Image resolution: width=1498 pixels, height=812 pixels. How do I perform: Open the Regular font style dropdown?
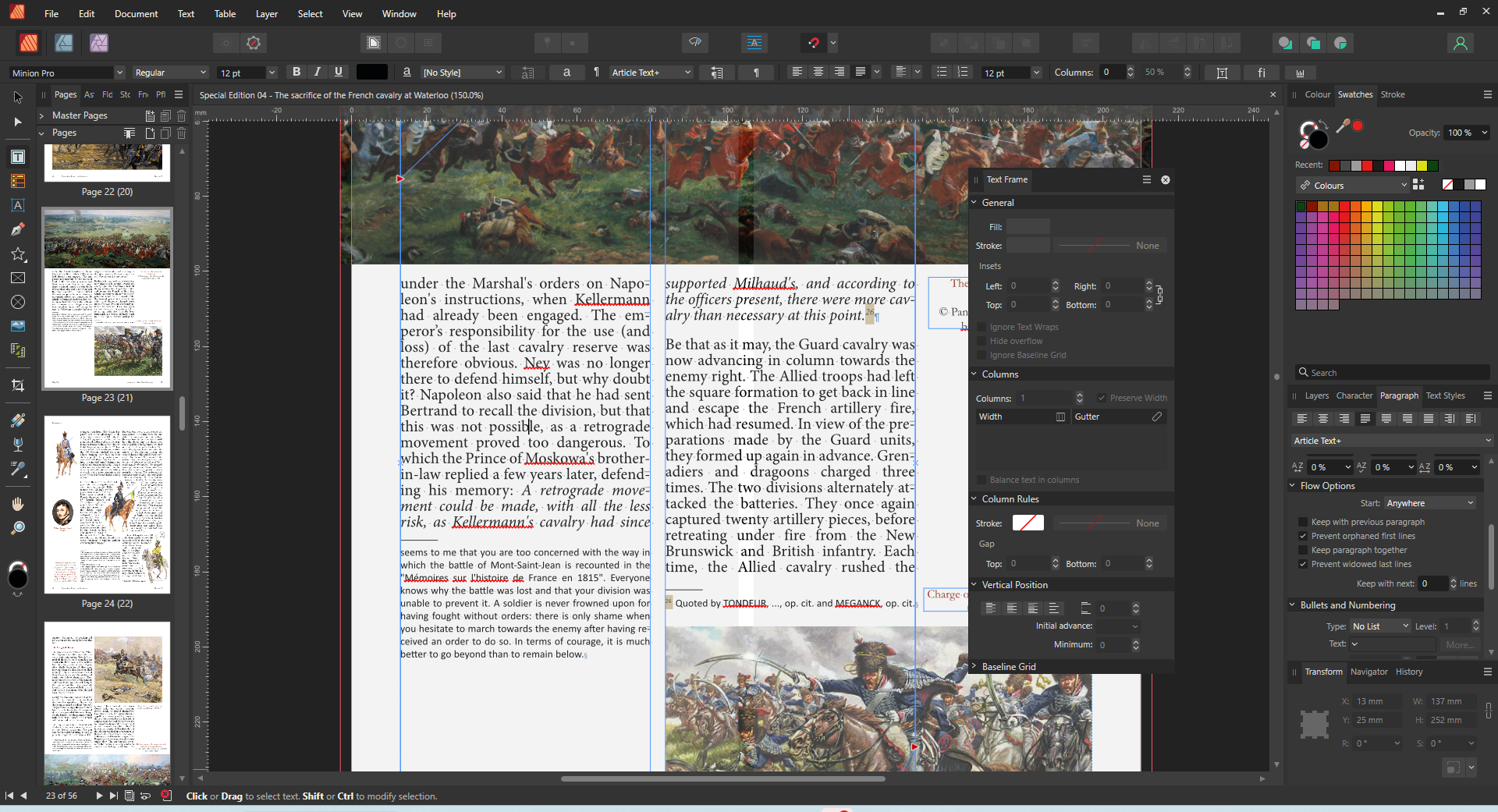pyautogui.click(x=203, y=73)
